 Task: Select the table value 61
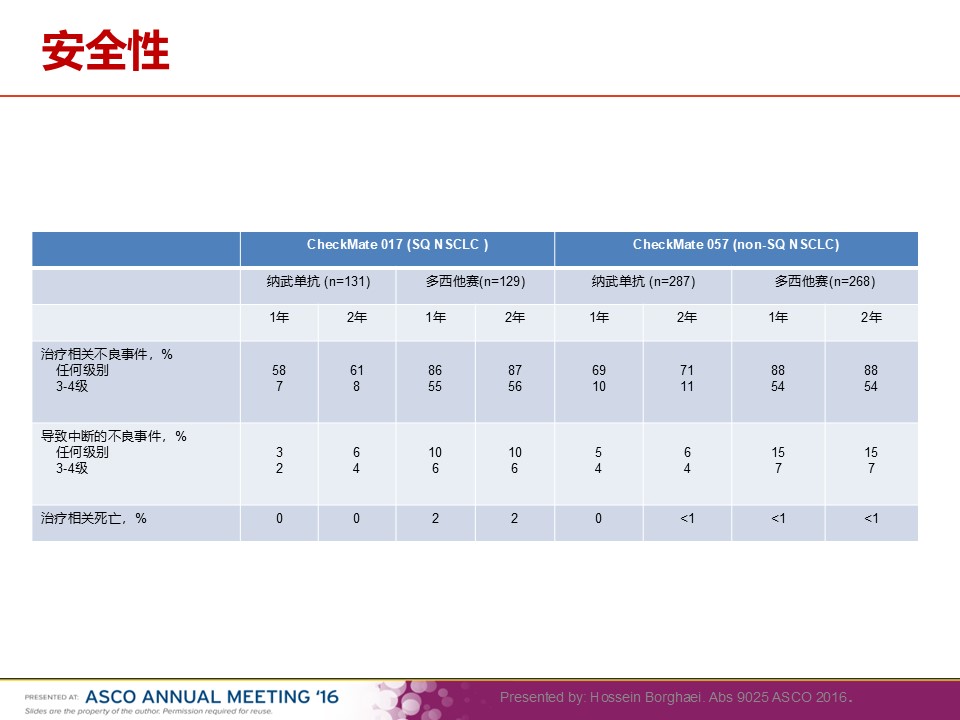(356, 370)
